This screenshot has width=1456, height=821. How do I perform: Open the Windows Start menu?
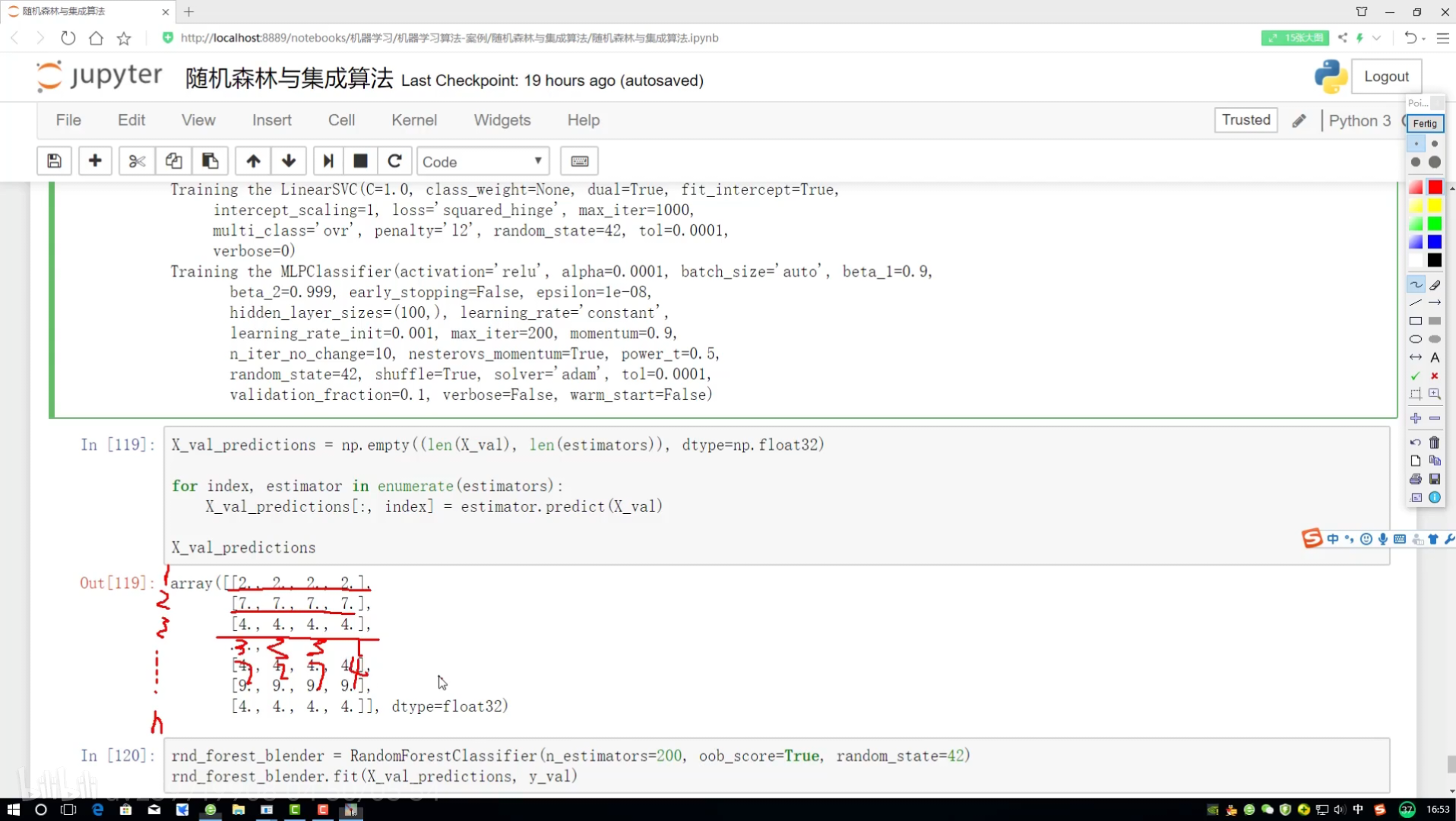(x=13, y=810)
